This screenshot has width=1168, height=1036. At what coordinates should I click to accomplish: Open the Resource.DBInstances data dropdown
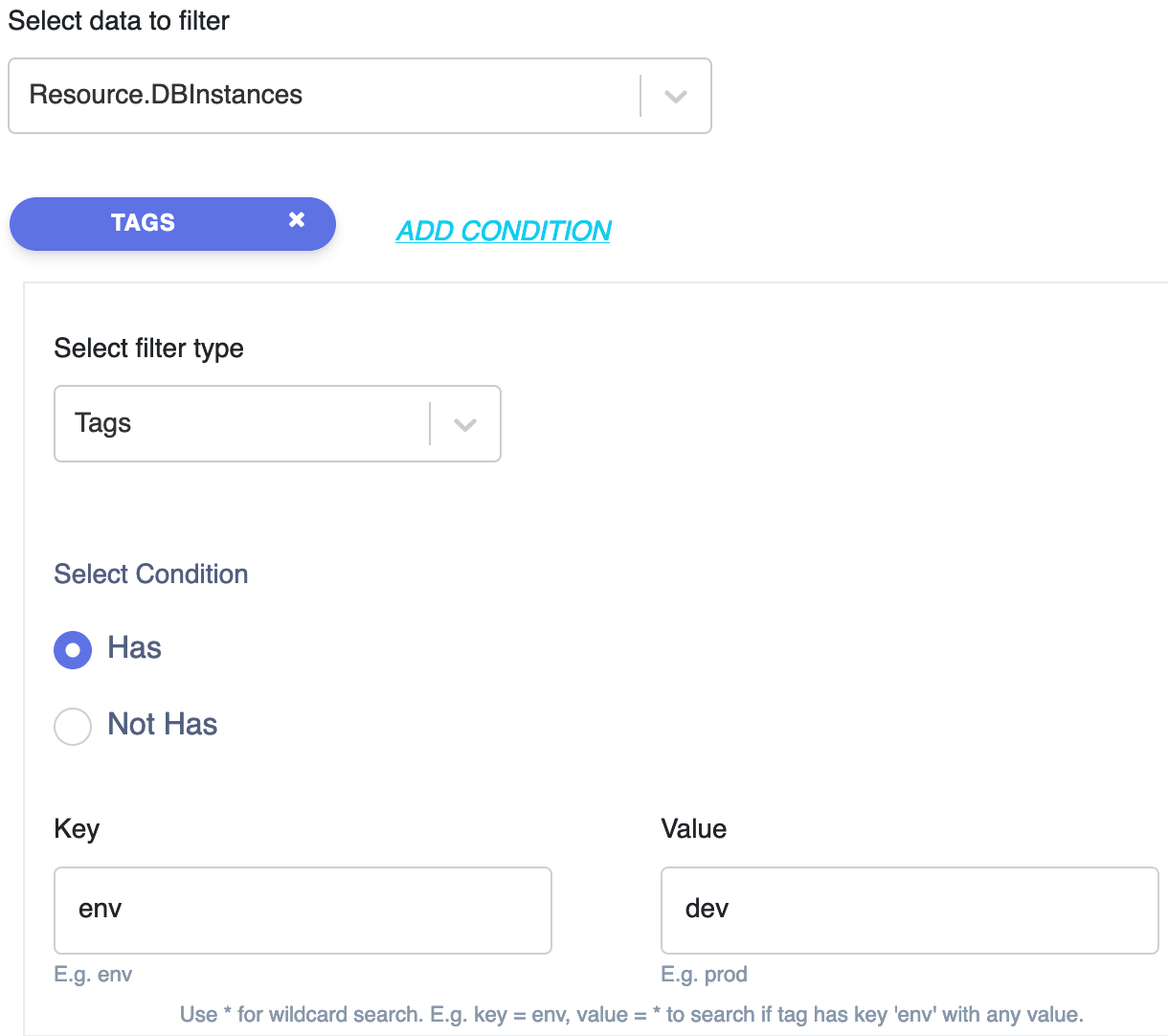[x=360, y=96]
